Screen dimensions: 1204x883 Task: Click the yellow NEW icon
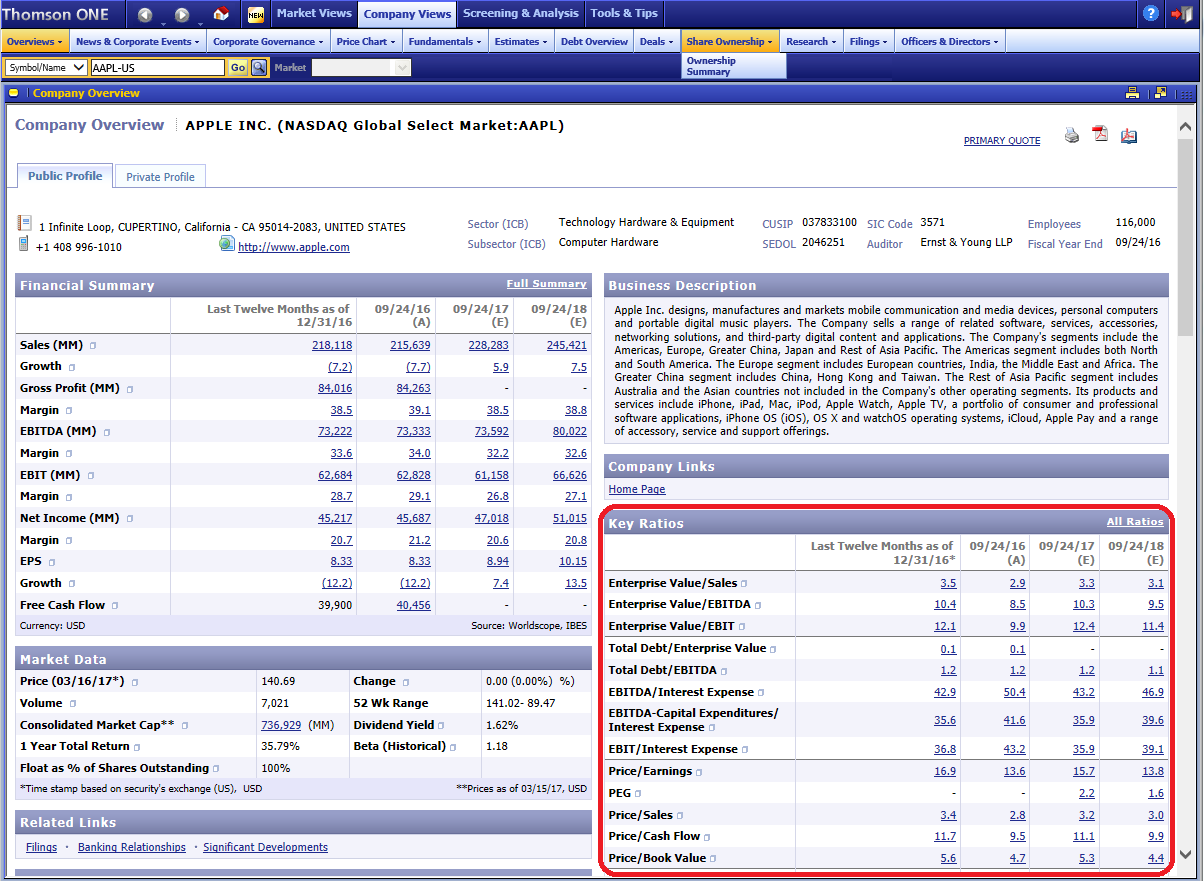pyautogui.click(x=256, y=14)
